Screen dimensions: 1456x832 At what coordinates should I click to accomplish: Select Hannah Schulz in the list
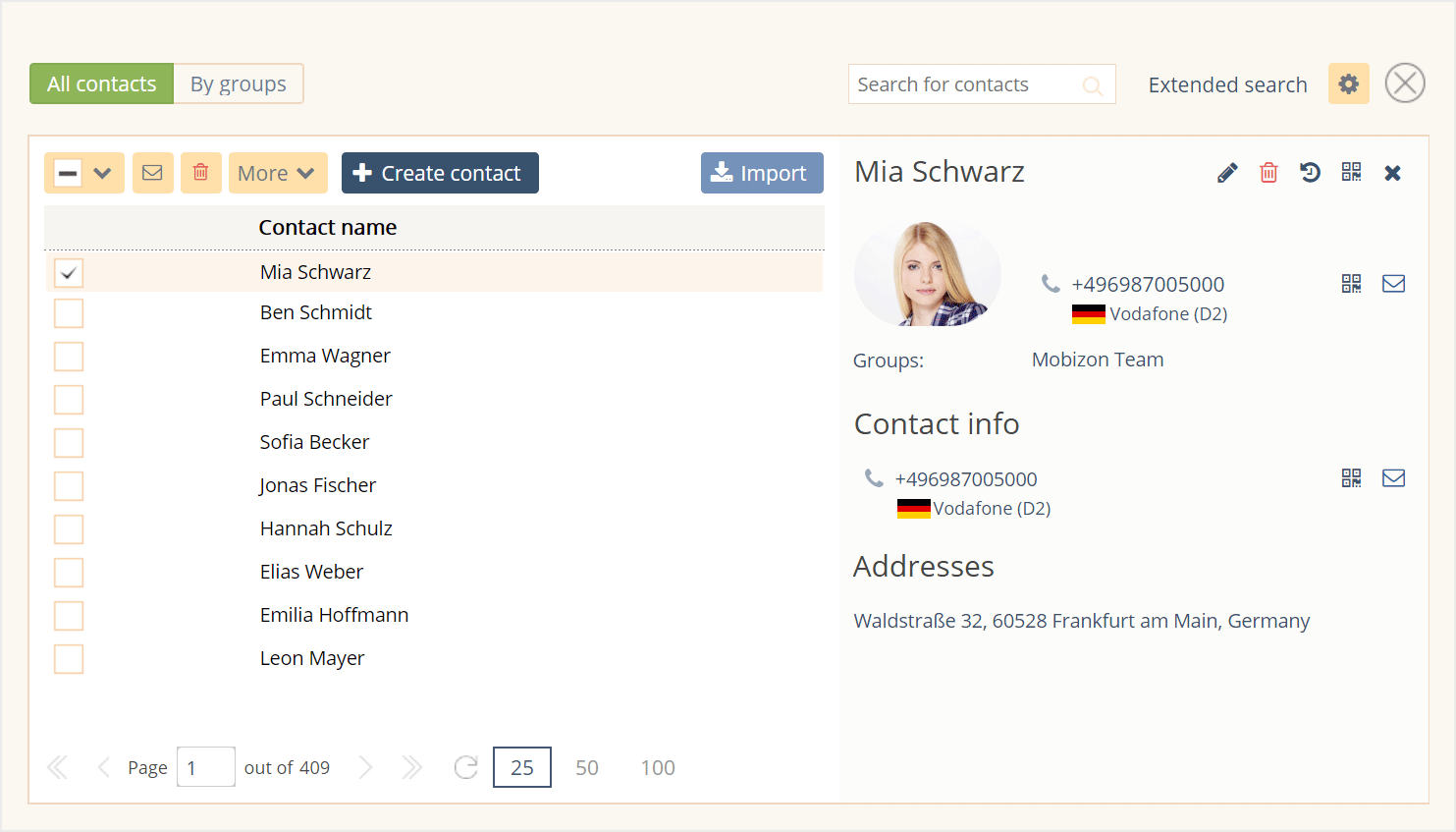pos(326,528)
